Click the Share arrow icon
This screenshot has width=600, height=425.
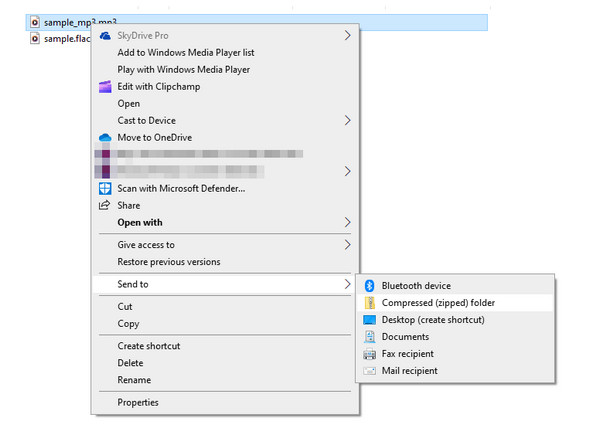(104, 205)
